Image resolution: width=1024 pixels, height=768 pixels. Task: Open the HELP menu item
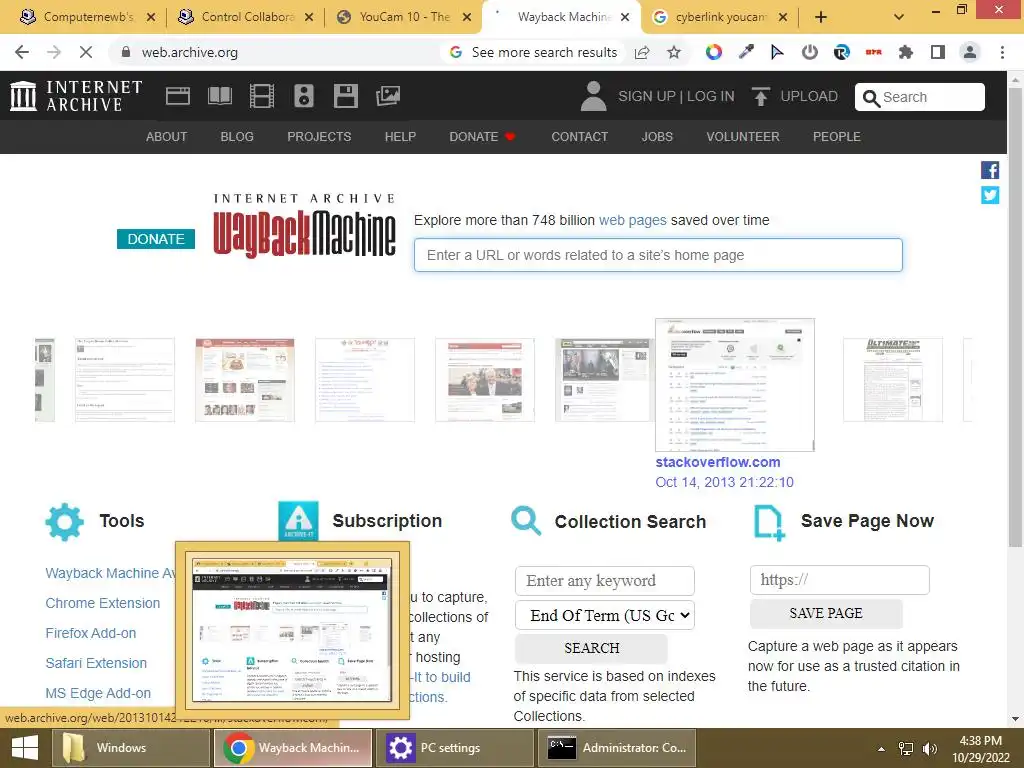tap(400, 136)
